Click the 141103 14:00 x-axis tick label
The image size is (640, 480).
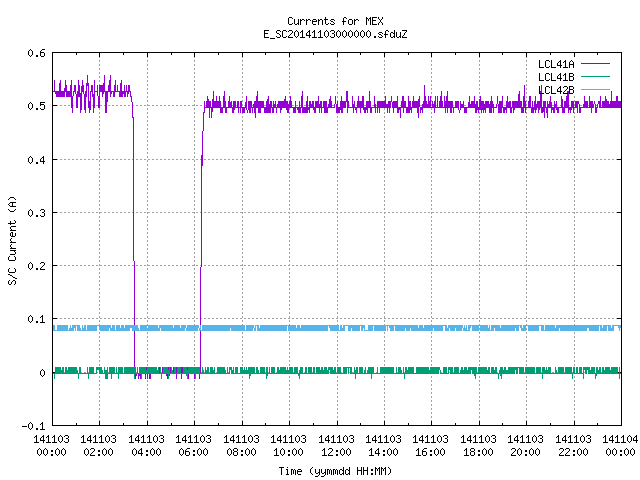[383, 445]
